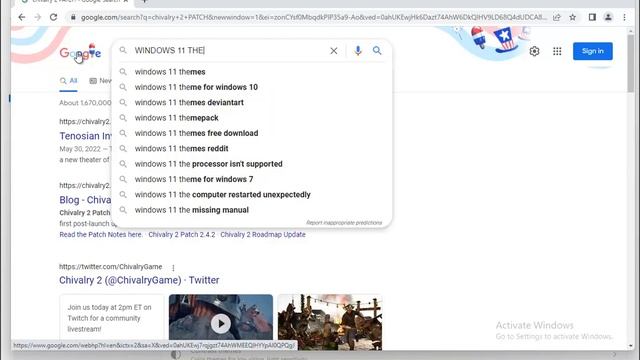Clear the search box with the X icon

click(x=333, y=51)
